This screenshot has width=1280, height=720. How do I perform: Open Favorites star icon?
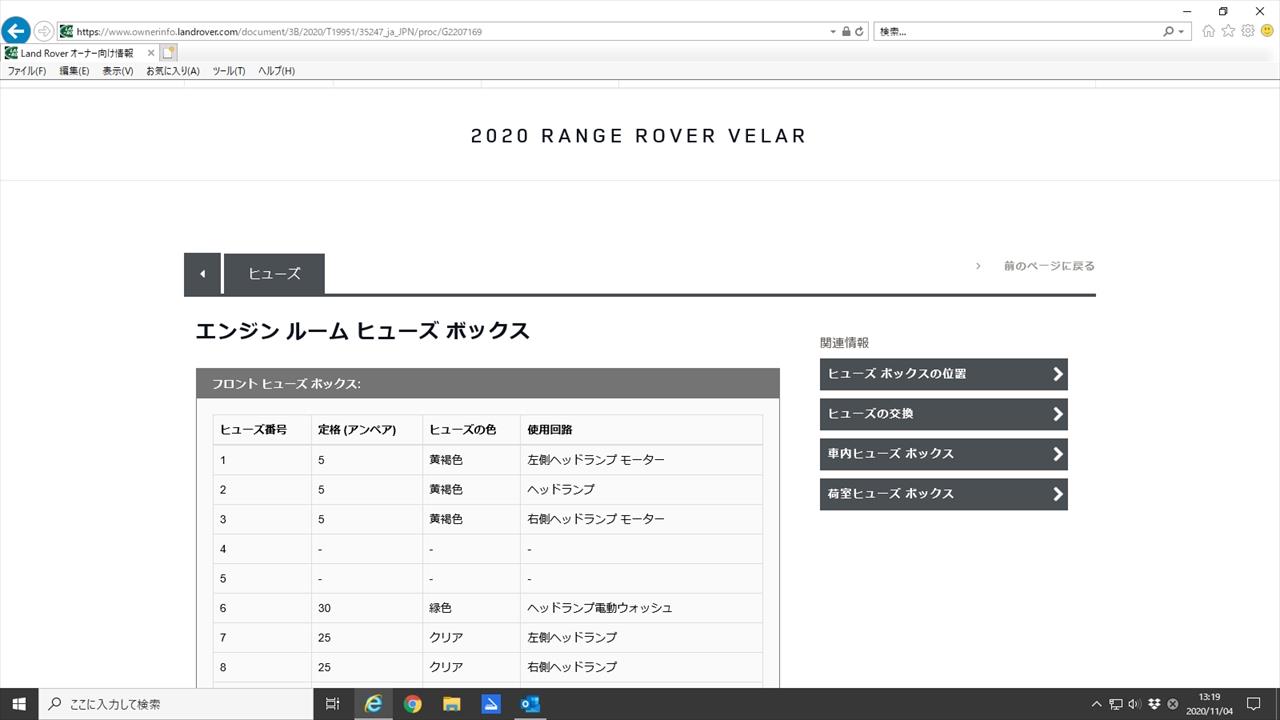pyautogui.click(x=1228, y=31)
